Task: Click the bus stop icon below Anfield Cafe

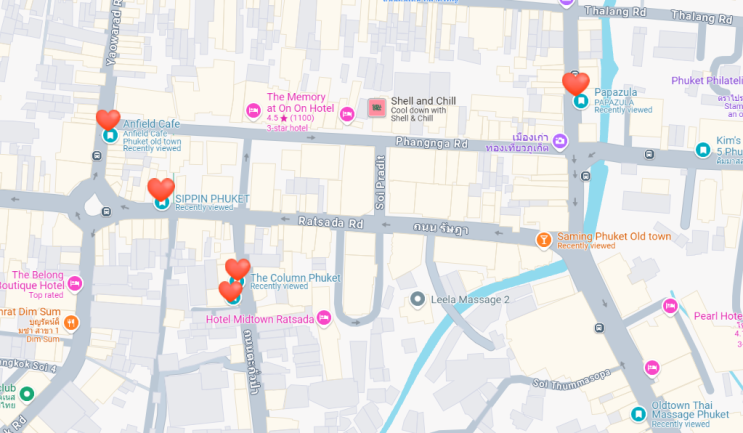Action: coord(97,155)
